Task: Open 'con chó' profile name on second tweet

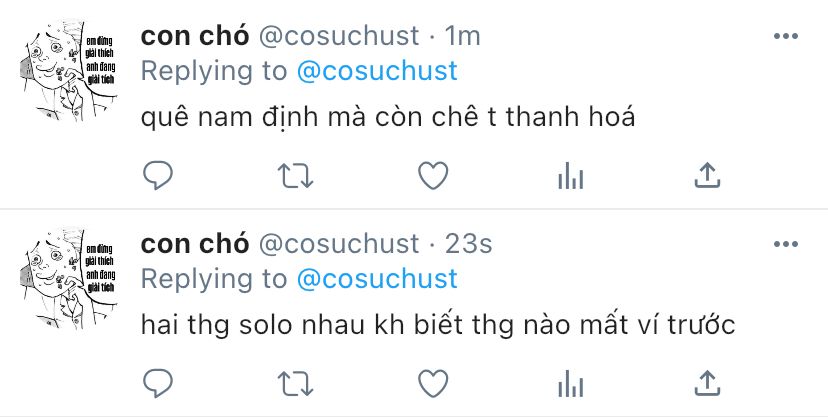Action: tap(195, 244)
